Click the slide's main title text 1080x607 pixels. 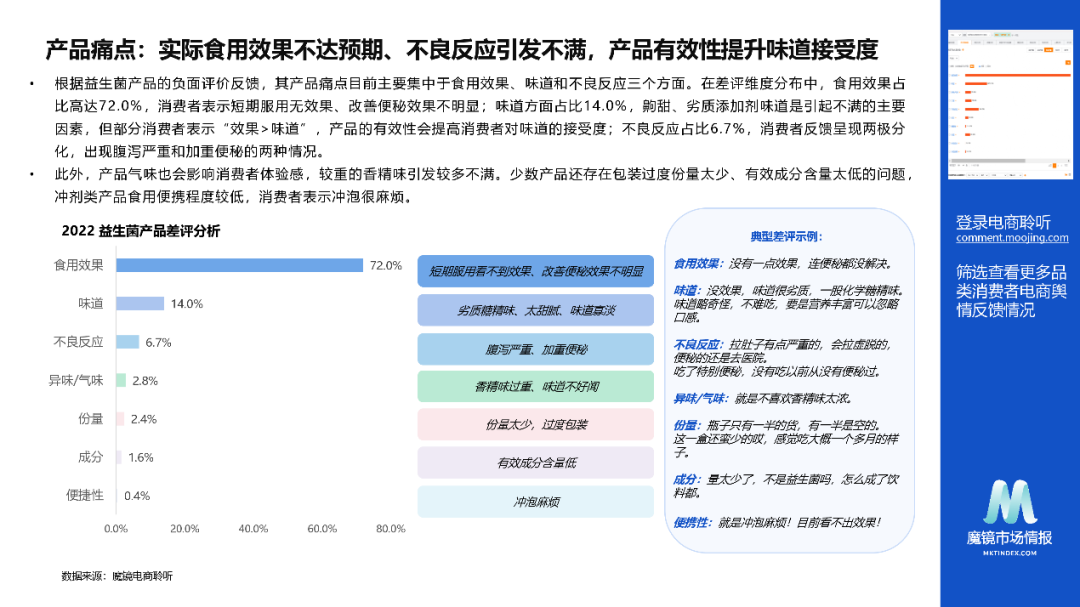click(461, 49)
